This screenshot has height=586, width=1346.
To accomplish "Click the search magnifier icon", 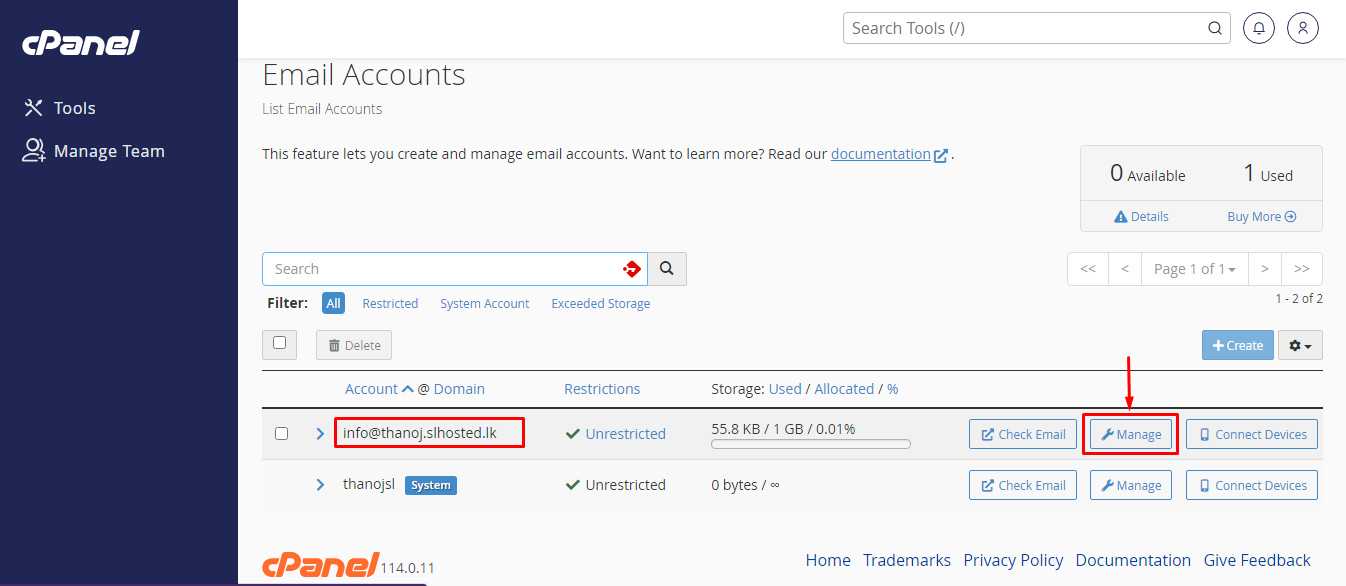I will point(666,268).
